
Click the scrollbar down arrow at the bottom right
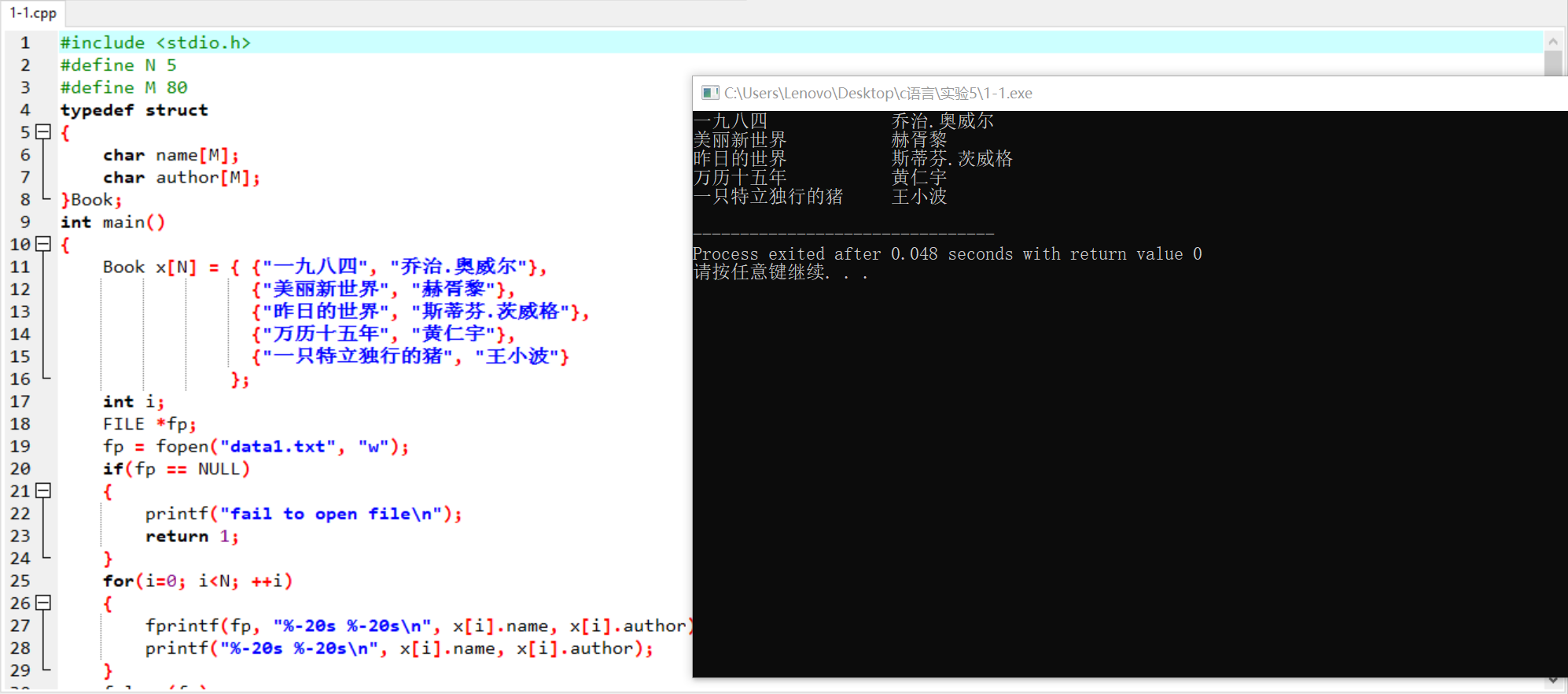pyautogui.click(x=1552, y=681)
